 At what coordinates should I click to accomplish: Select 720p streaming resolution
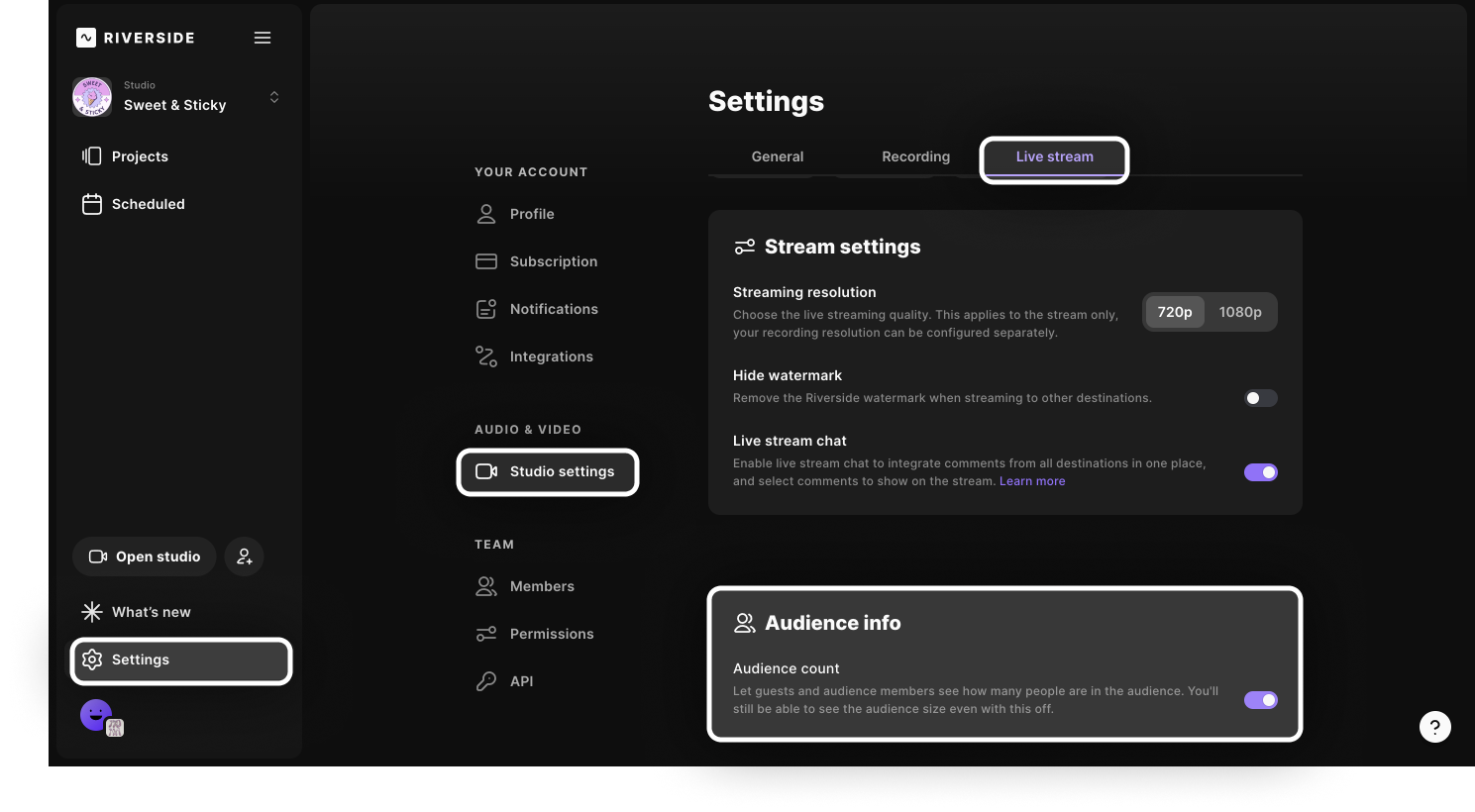(1175, 312)
